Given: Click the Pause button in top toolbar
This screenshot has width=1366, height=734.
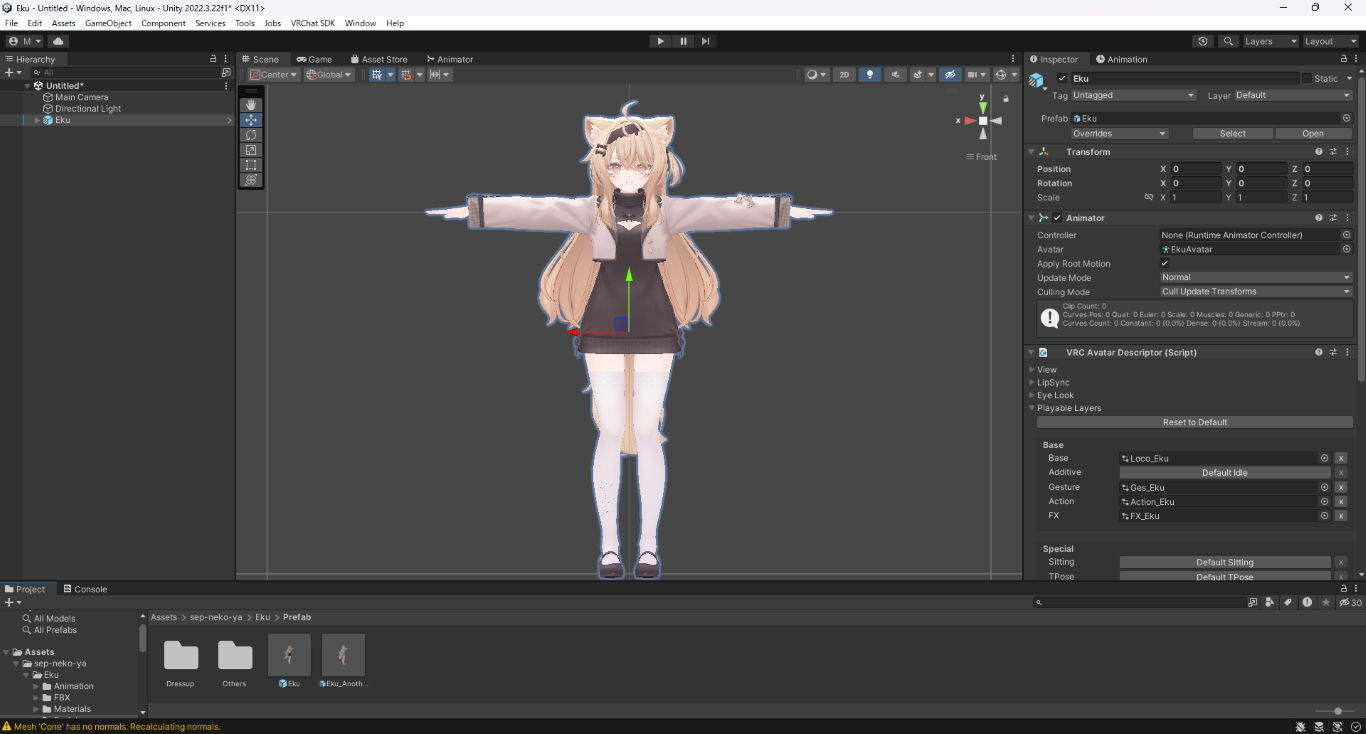Looking at the screenshot, I should 683,41.
